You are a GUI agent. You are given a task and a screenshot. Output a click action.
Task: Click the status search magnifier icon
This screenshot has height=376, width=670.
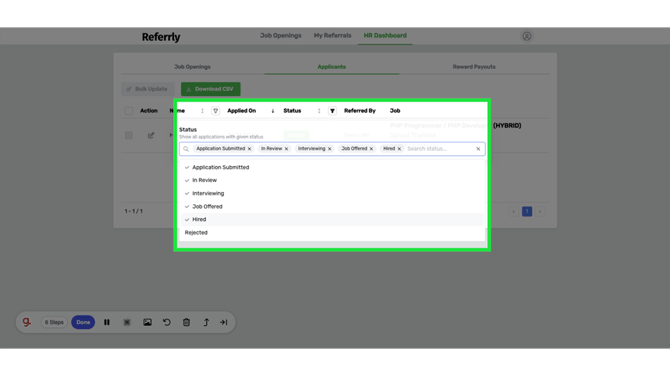[x=186, y=149]
